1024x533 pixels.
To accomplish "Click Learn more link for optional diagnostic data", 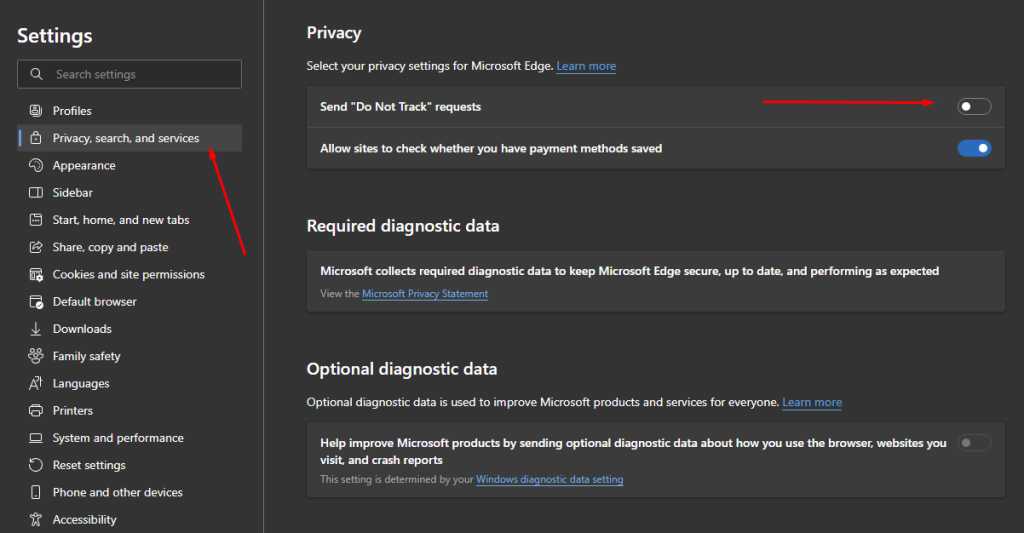I will click(812, 402).
